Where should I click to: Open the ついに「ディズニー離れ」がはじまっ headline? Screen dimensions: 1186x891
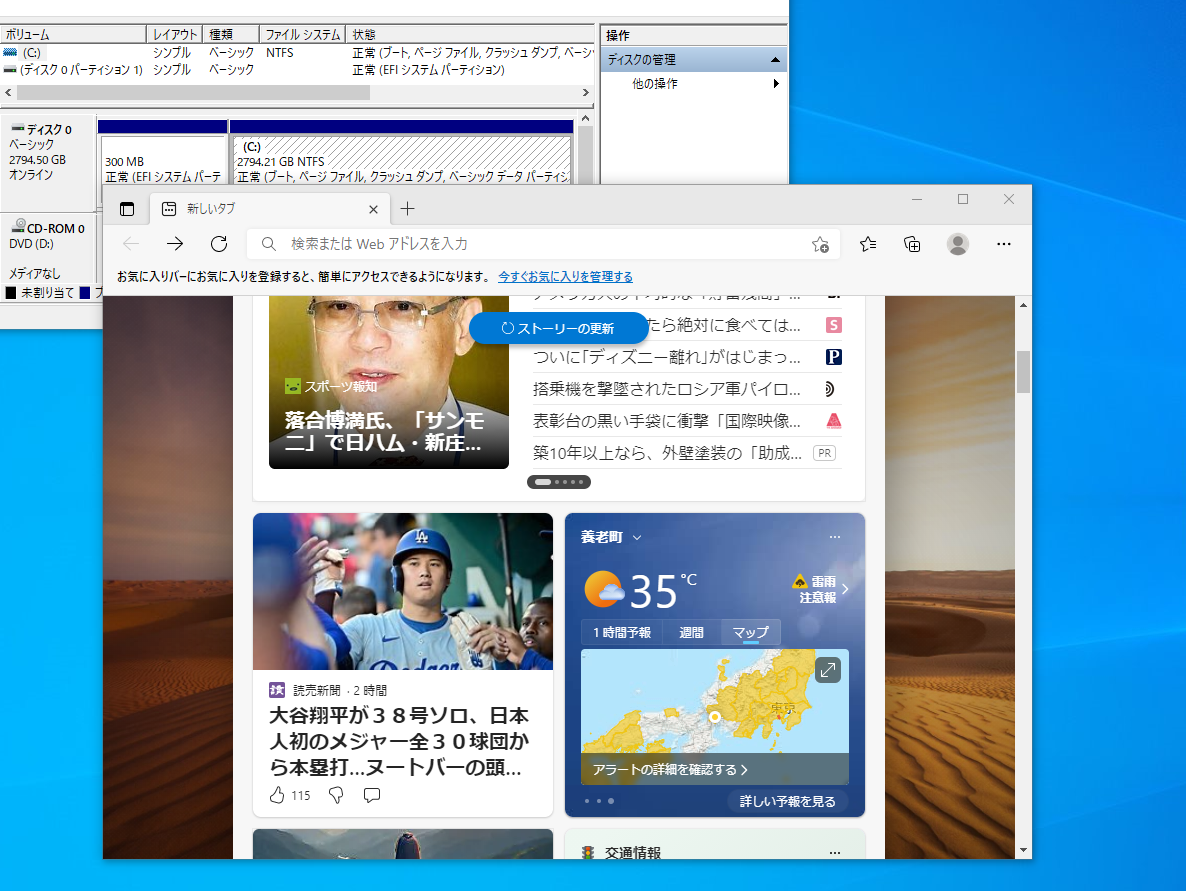[666, 357]
